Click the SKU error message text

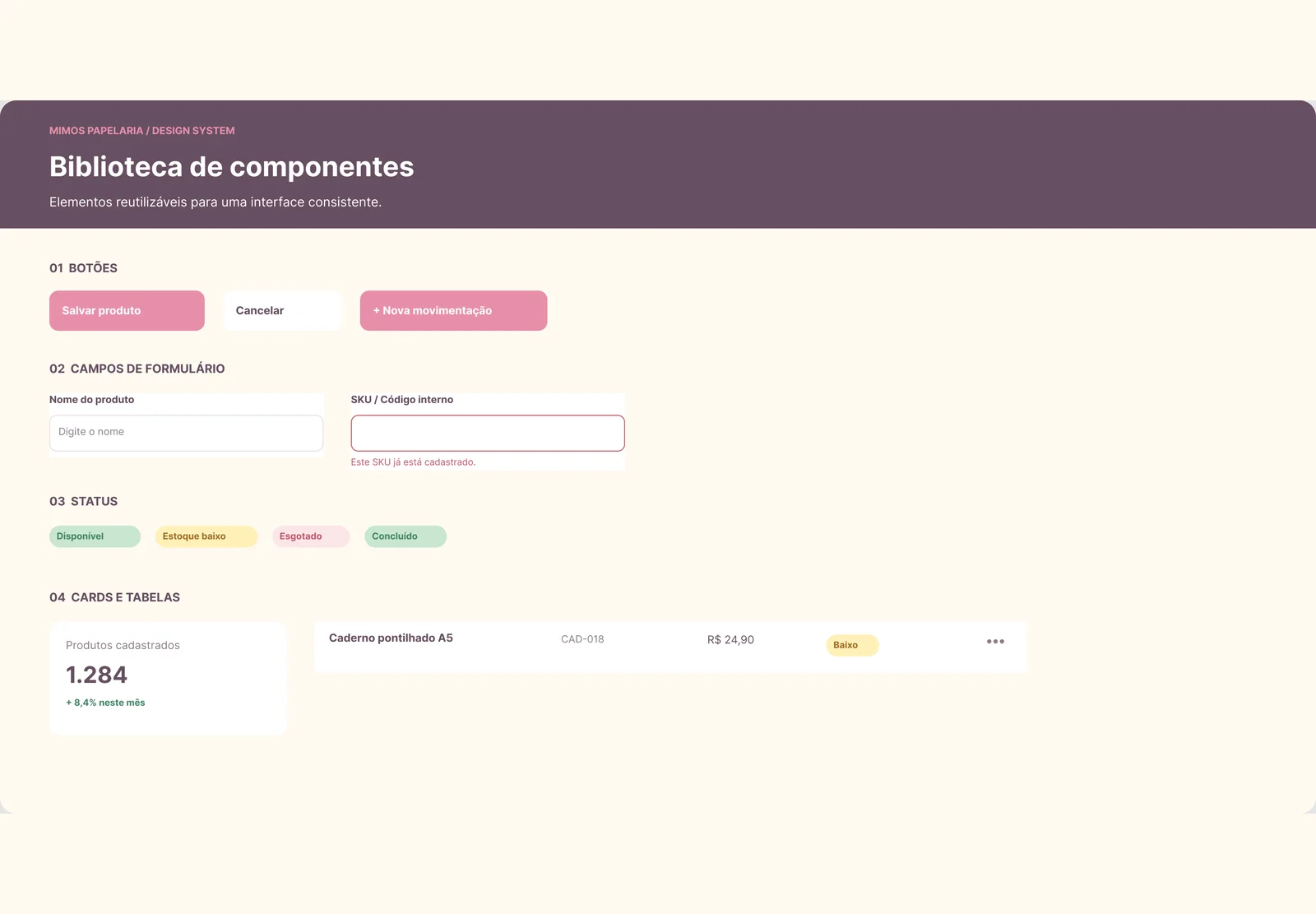[x=413, y=462]
